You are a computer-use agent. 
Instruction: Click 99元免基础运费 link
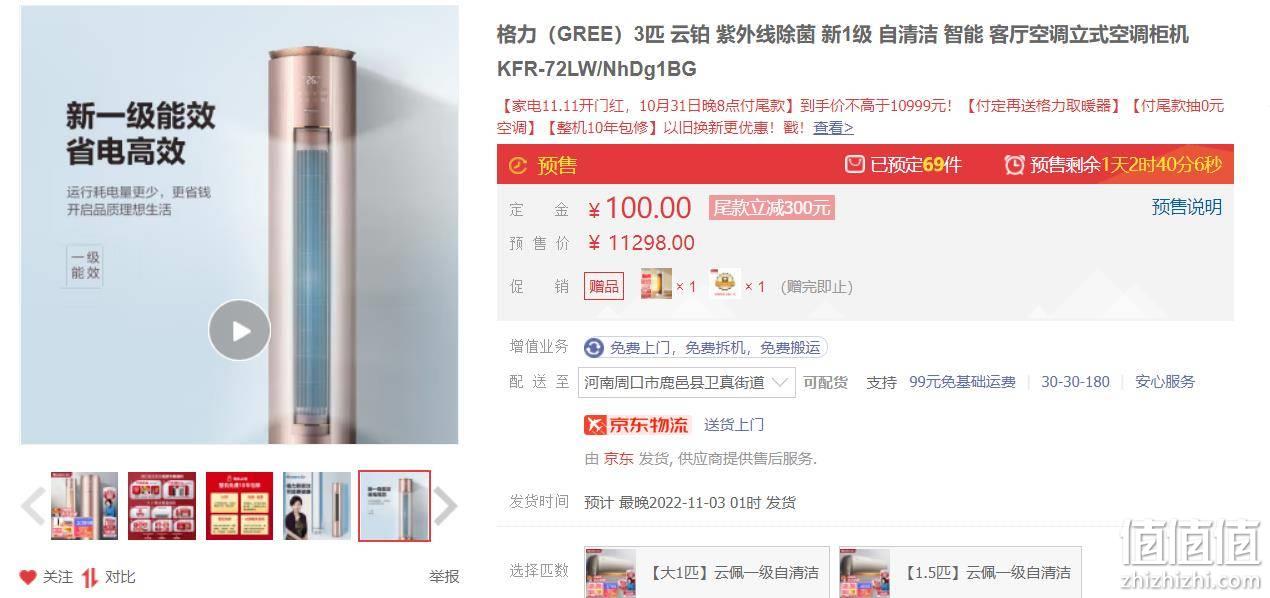pos(962,382)
